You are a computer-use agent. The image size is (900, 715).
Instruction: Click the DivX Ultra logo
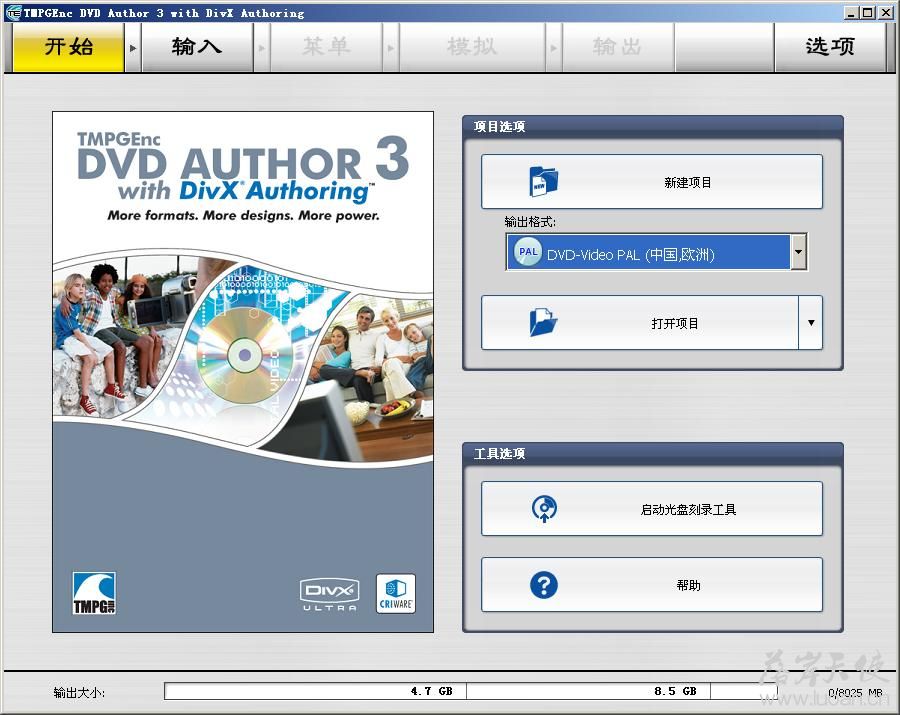329,594
